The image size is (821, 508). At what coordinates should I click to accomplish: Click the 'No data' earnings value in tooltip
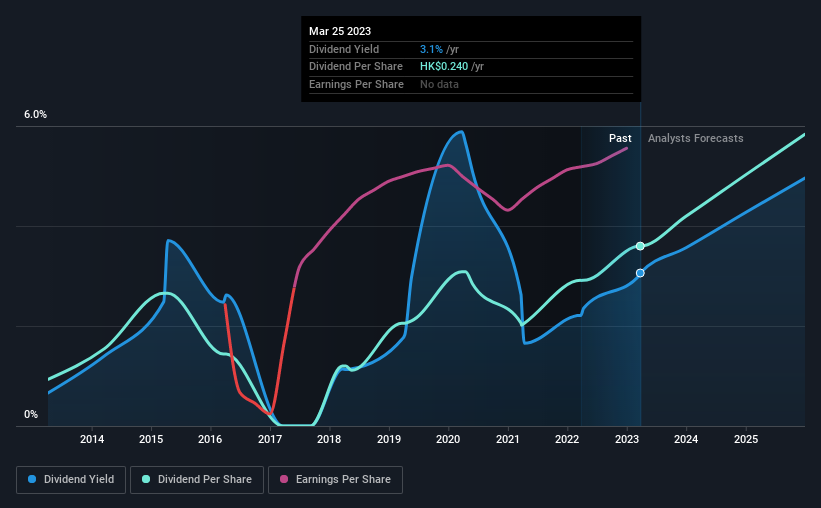(439, 84)
